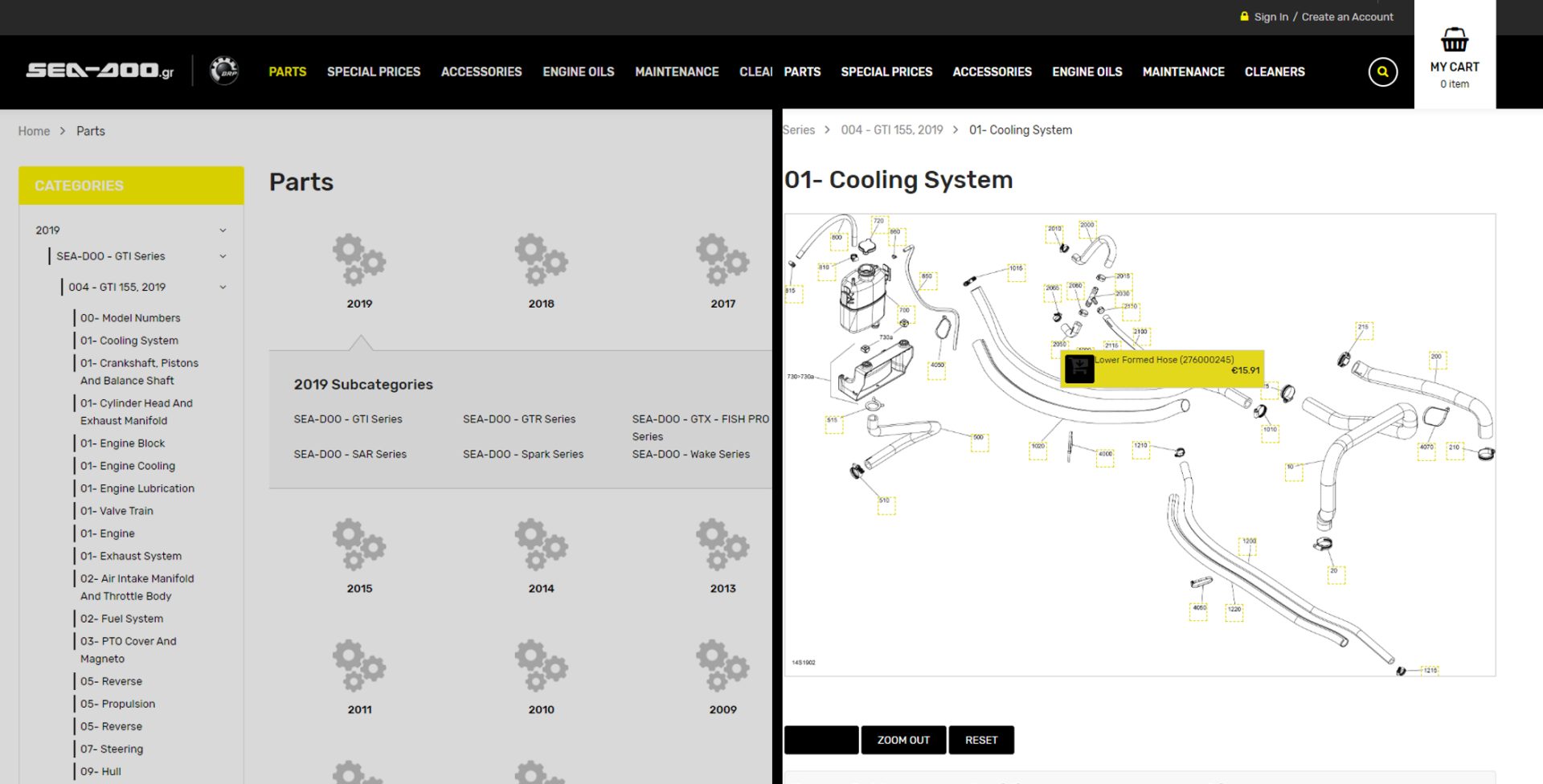This screenshot has width=1543, height=784.
Task: Add Lower Formed Hose to cart icon
Action: [x=1079, y=369]
